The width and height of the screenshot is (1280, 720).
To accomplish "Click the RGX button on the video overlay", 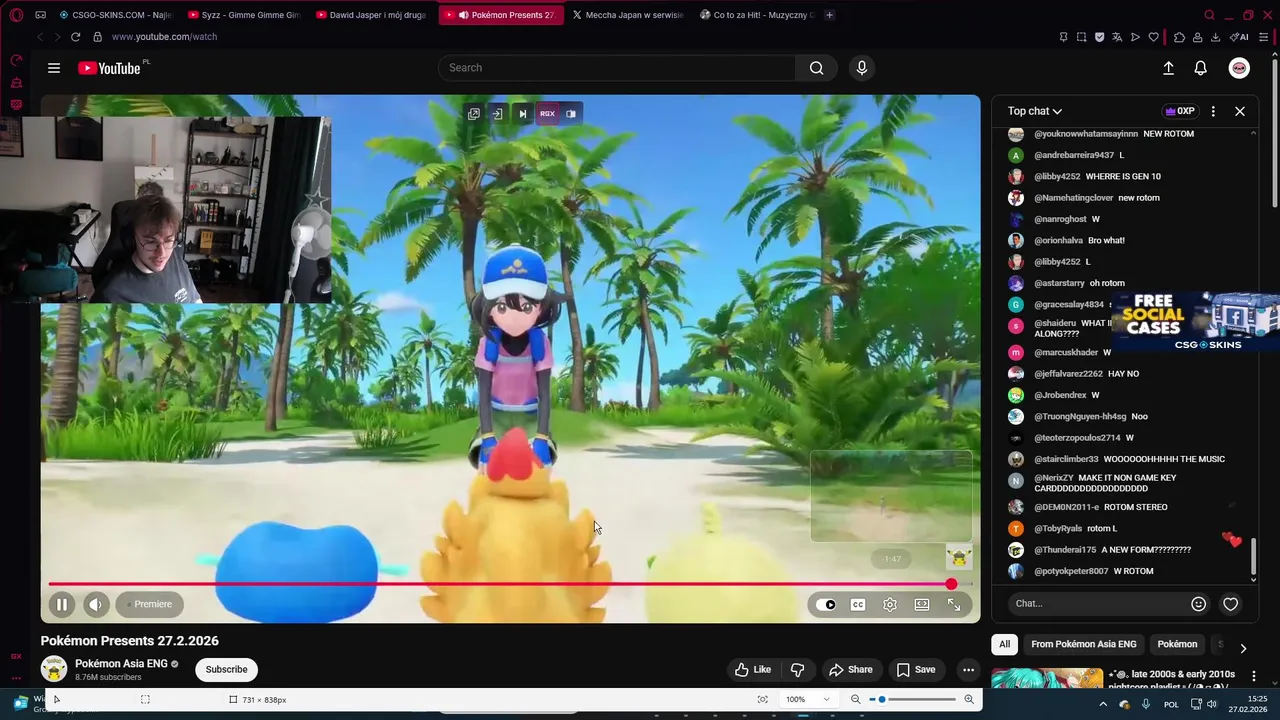I will [x=547, y=114].
